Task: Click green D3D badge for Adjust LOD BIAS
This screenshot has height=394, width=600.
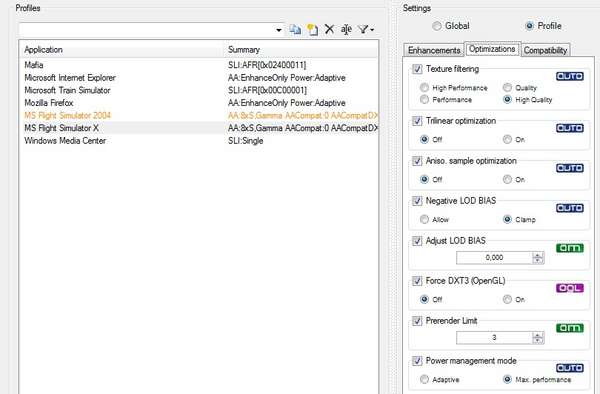Action: click(x=570, y=248)
